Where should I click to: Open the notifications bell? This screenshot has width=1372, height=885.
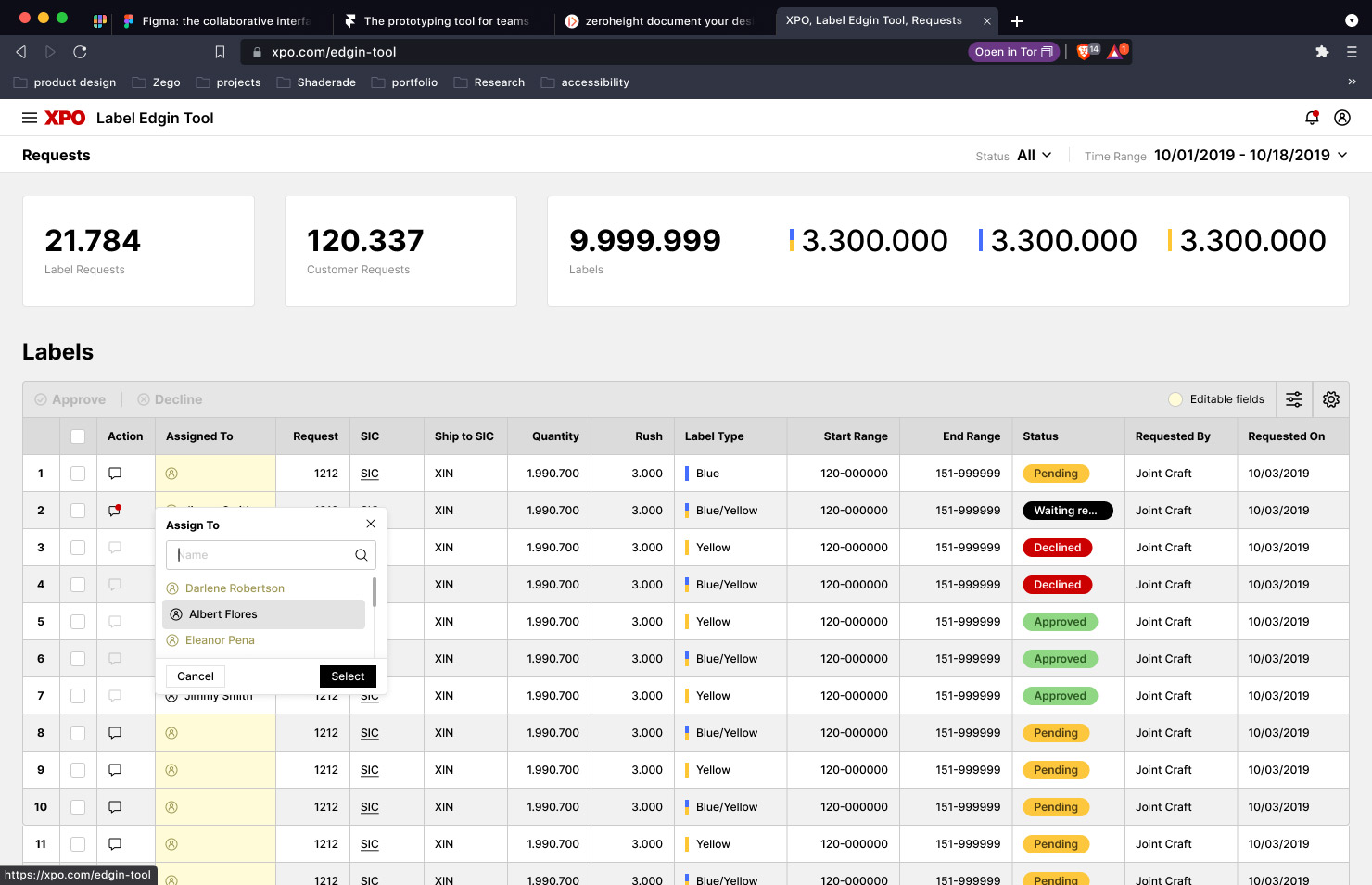1312,118
